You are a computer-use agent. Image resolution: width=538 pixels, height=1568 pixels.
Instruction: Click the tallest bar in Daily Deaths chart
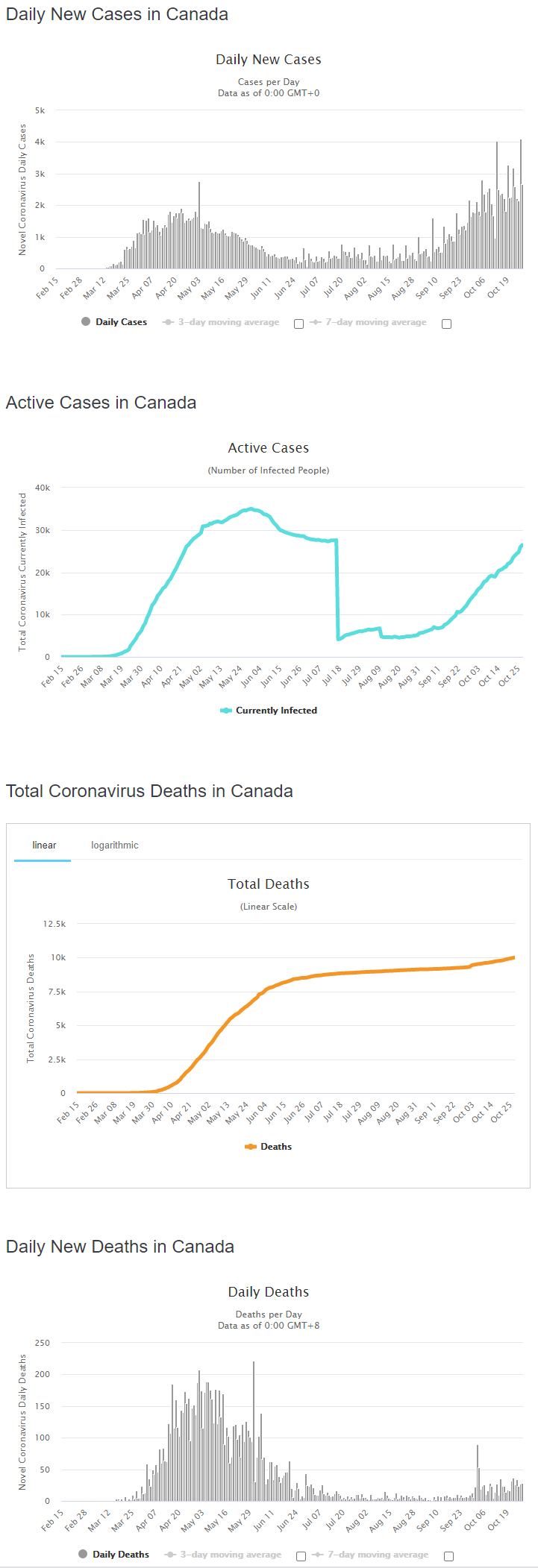tap(254, 1432)
